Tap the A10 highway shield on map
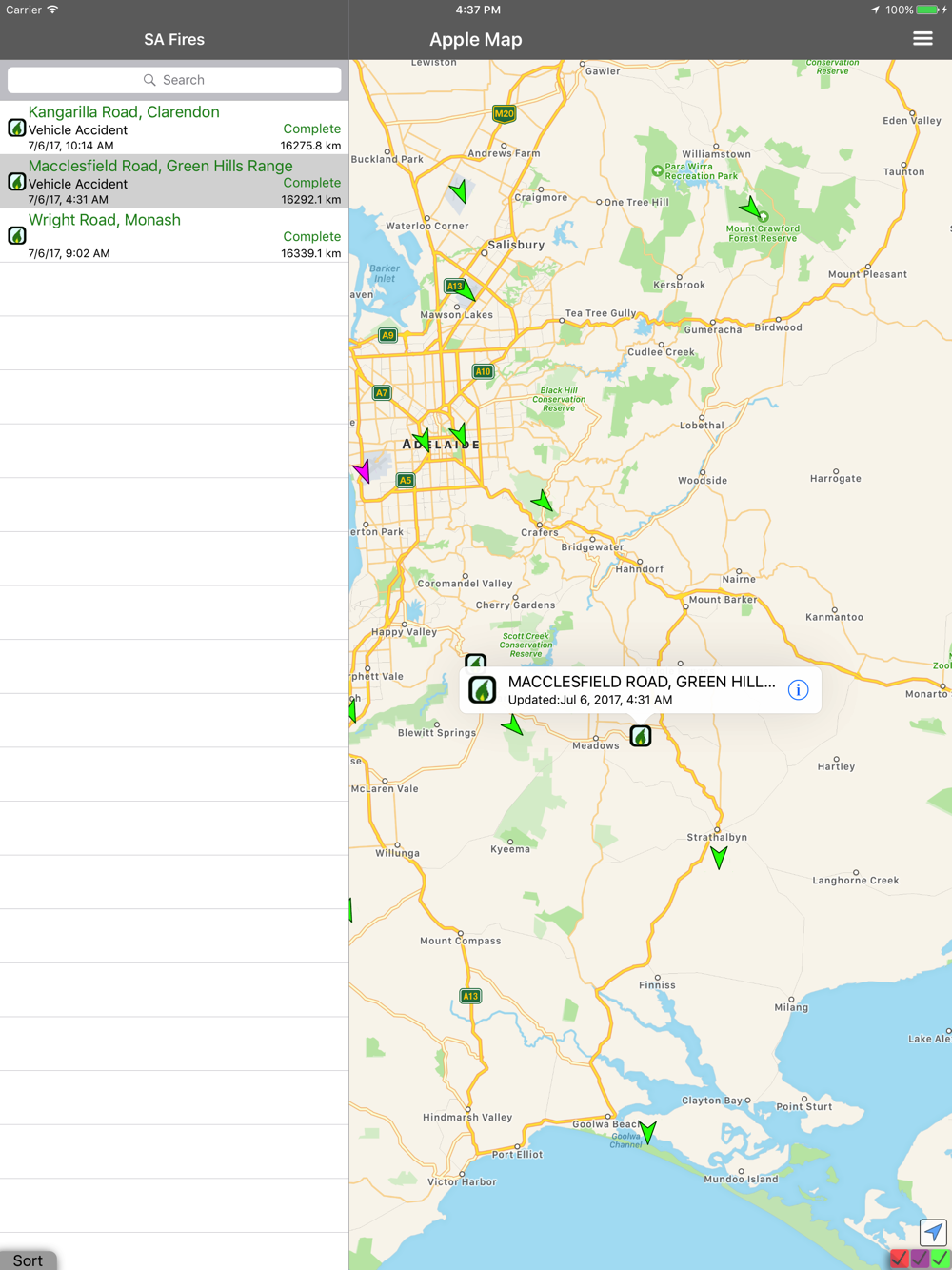 483,371
